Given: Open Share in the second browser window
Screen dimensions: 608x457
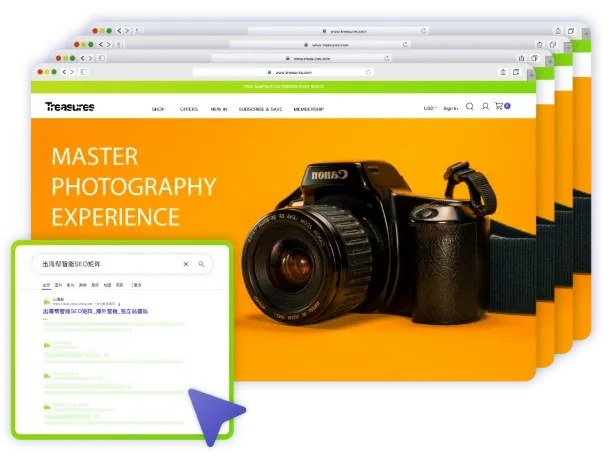Looking at the screenshot, I should [521, 58].
